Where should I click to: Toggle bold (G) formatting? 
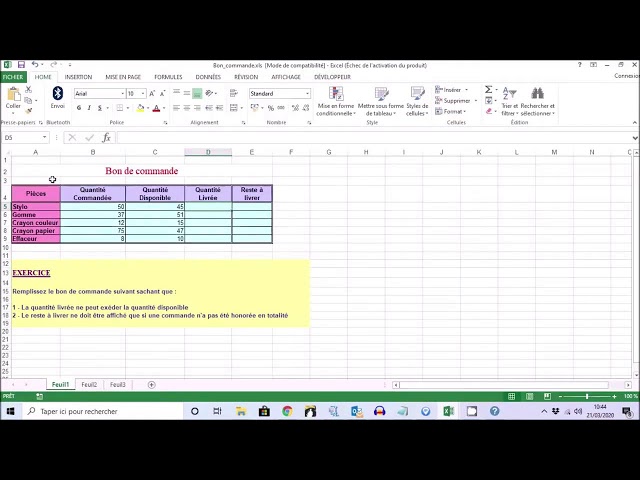click(x=79, y=108)
